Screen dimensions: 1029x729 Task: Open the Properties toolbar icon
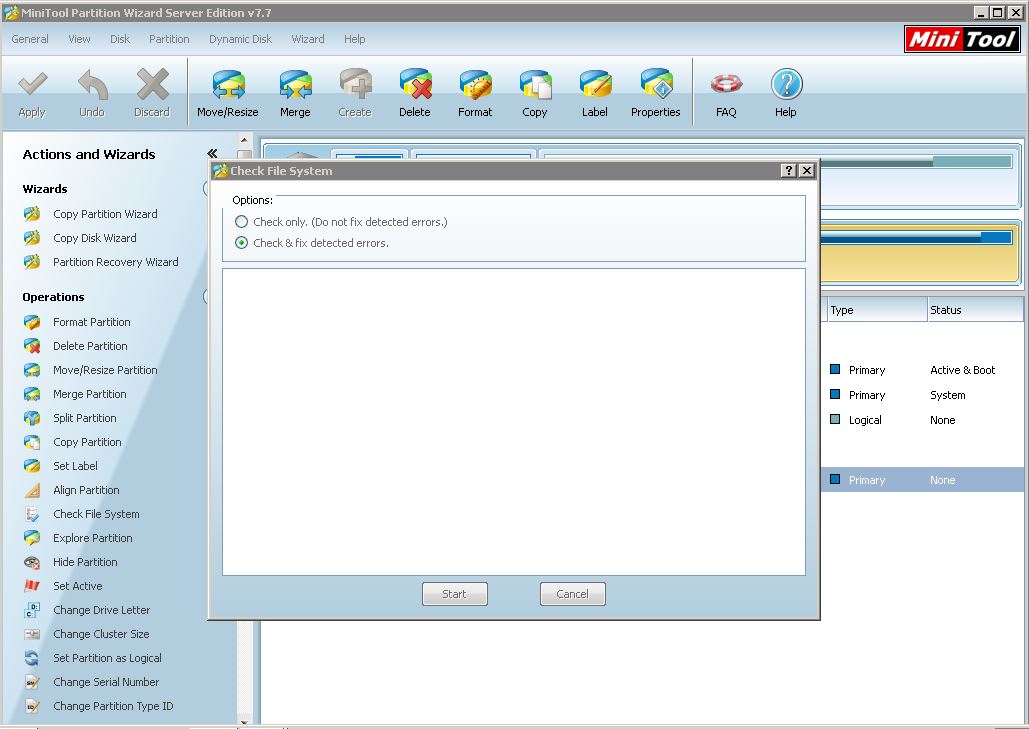pyautogui.click(x=656, y=85)
